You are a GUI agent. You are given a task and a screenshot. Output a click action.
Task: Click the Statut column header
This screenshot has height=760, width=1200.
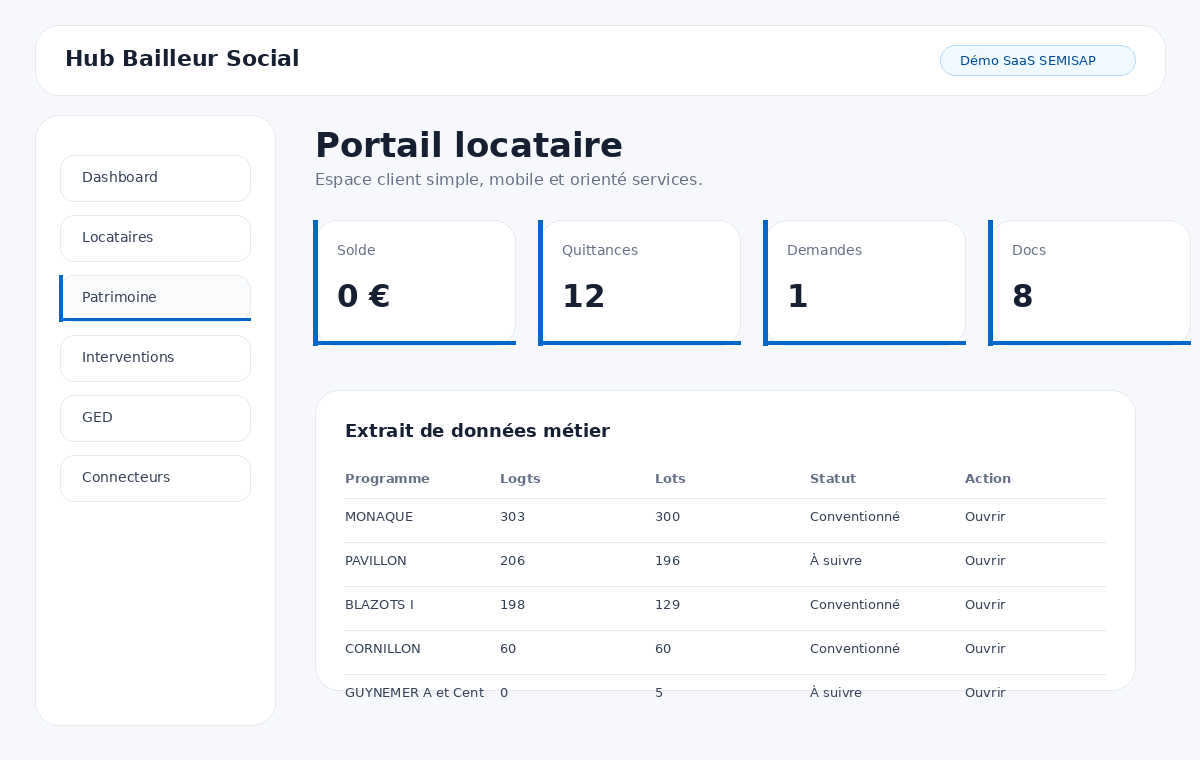pyautogui.click(x=833, y=479)
